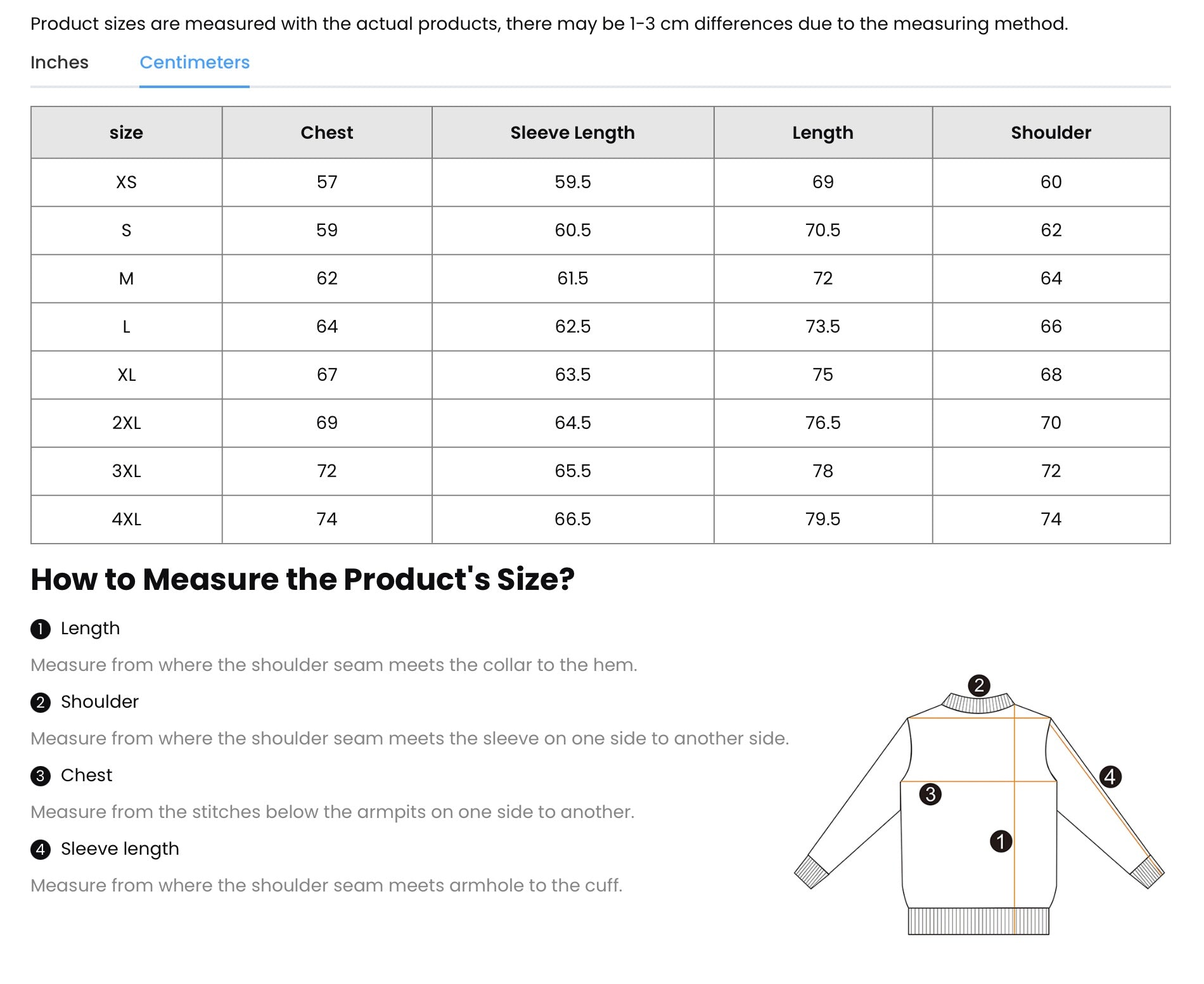
Task: Switch to the Centimeters tab
Action: click(x=194, y=62)
